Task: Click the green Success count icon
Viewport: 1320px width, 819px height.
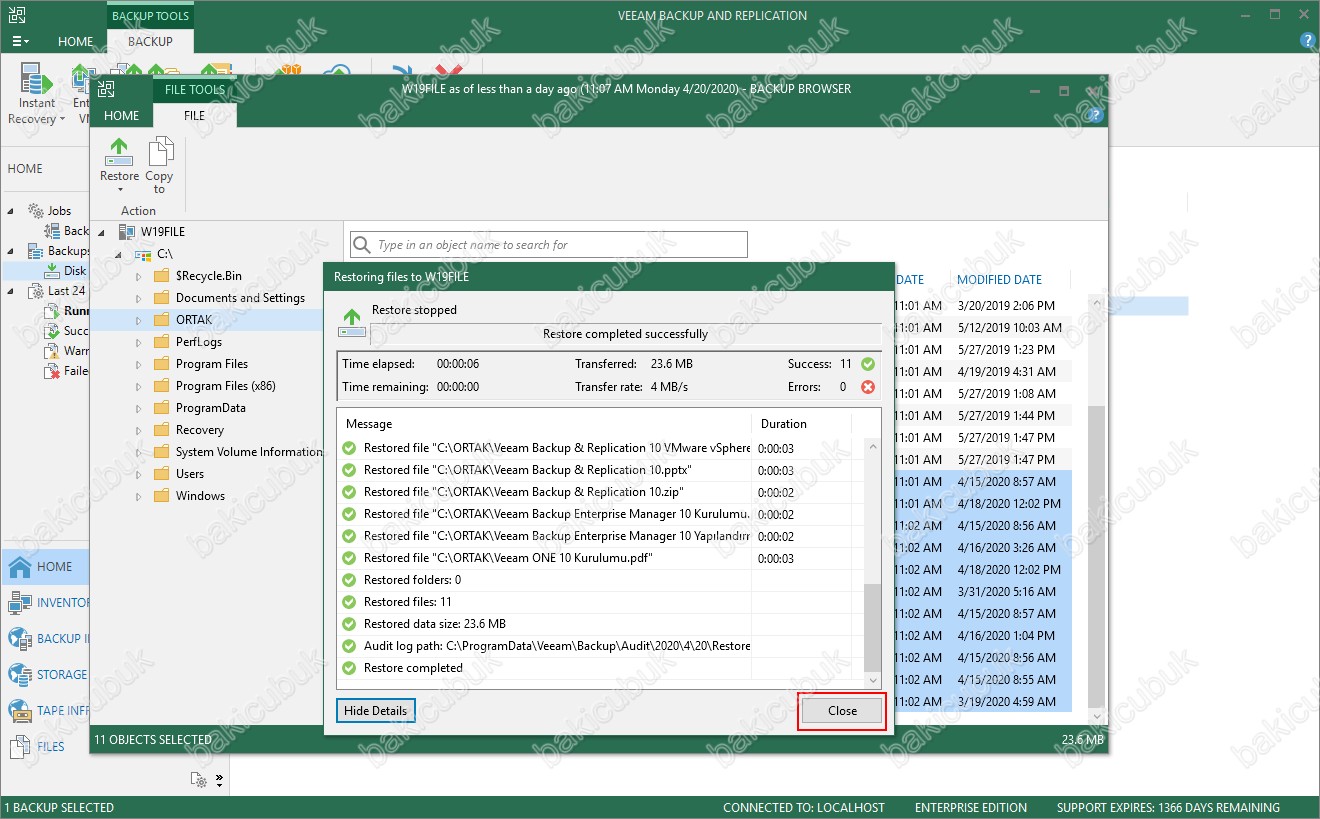Action: 868,364
